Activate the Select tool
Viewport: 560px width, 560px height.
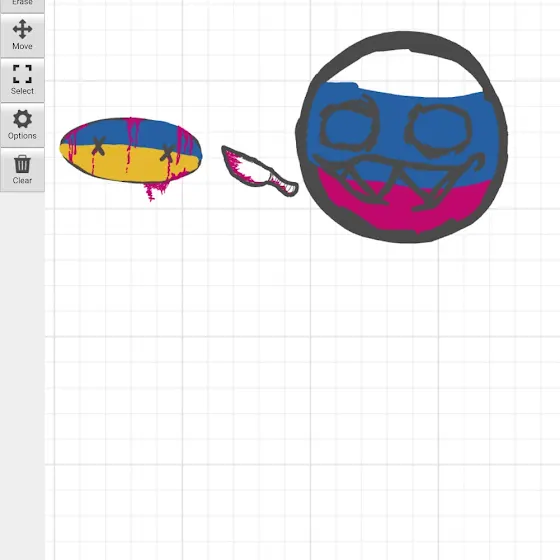[x=22, y=80]
